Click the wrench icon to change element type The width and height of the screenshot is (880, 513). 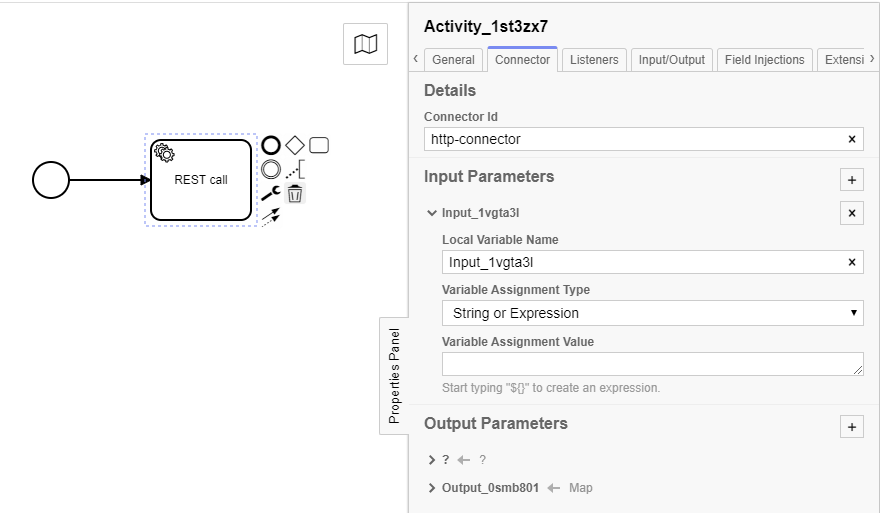pos(271,194)
